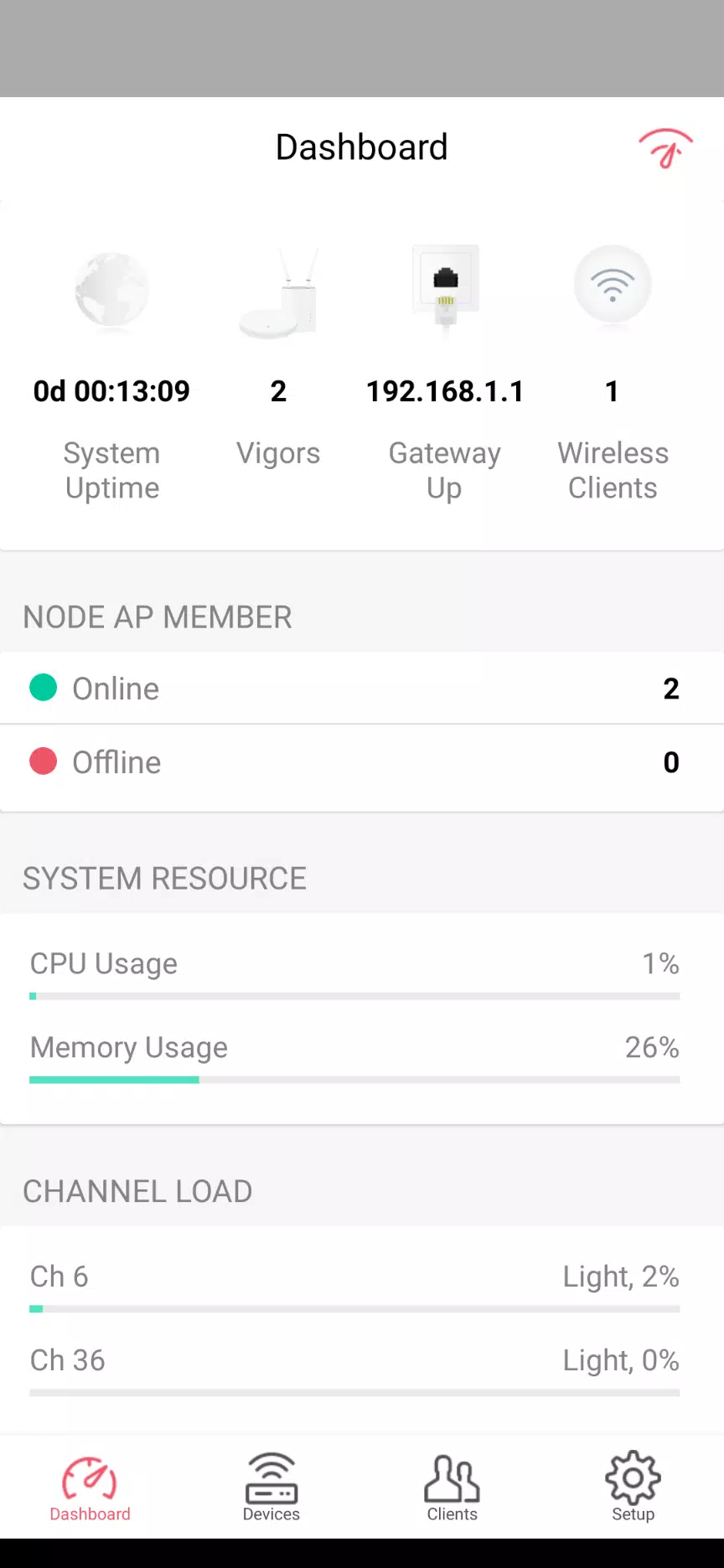Tap the Vigors access point icon
The image size is (724, 1568).
278,292
